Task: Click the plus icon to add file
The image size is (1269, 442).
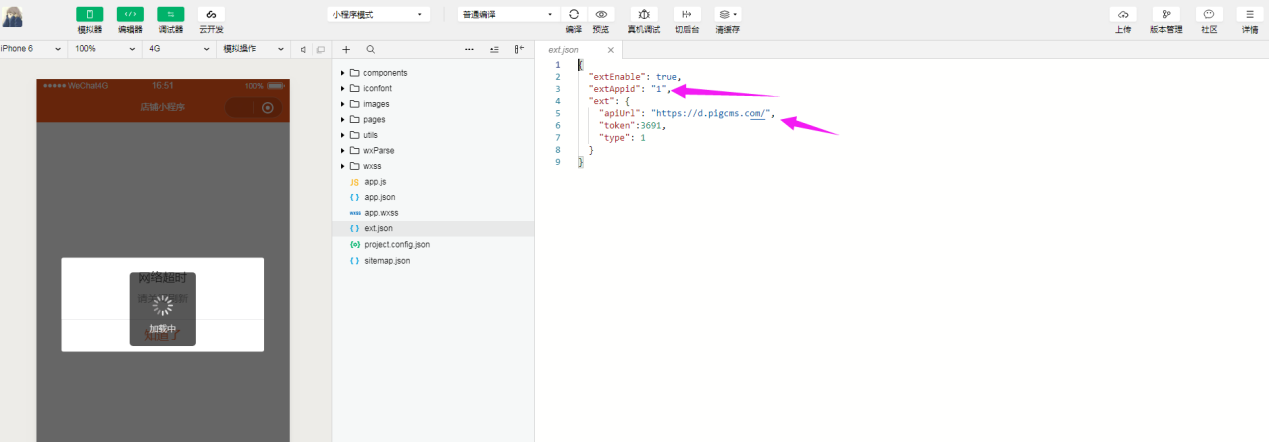Action: 346,49
